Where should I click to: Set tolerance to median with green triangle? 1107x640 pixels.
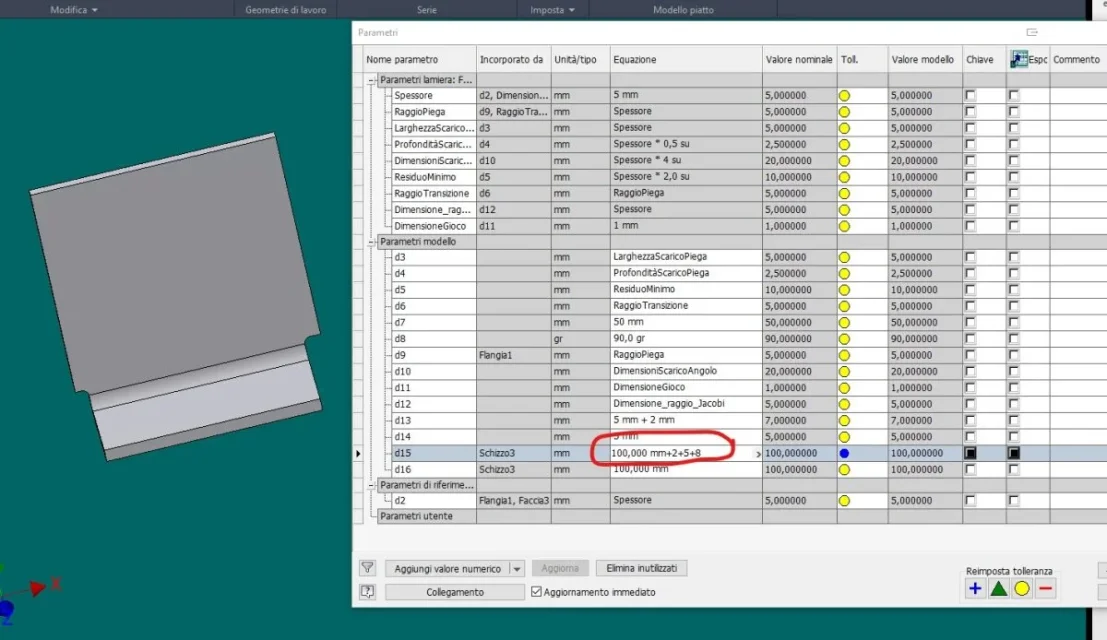click(998, 588)
